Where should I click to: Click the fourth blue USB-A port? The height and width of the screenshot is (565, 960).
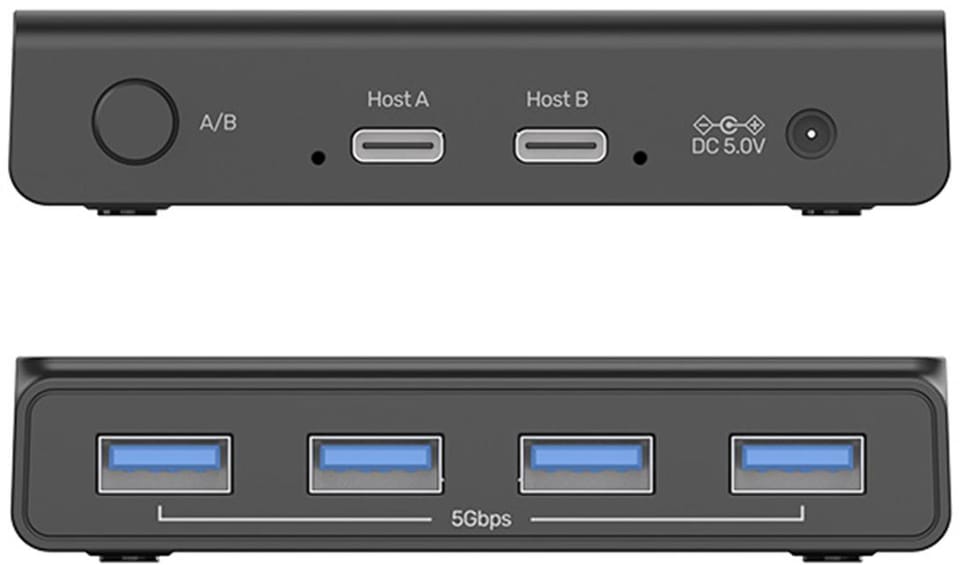pyautogui.click(x=797, y=464)
